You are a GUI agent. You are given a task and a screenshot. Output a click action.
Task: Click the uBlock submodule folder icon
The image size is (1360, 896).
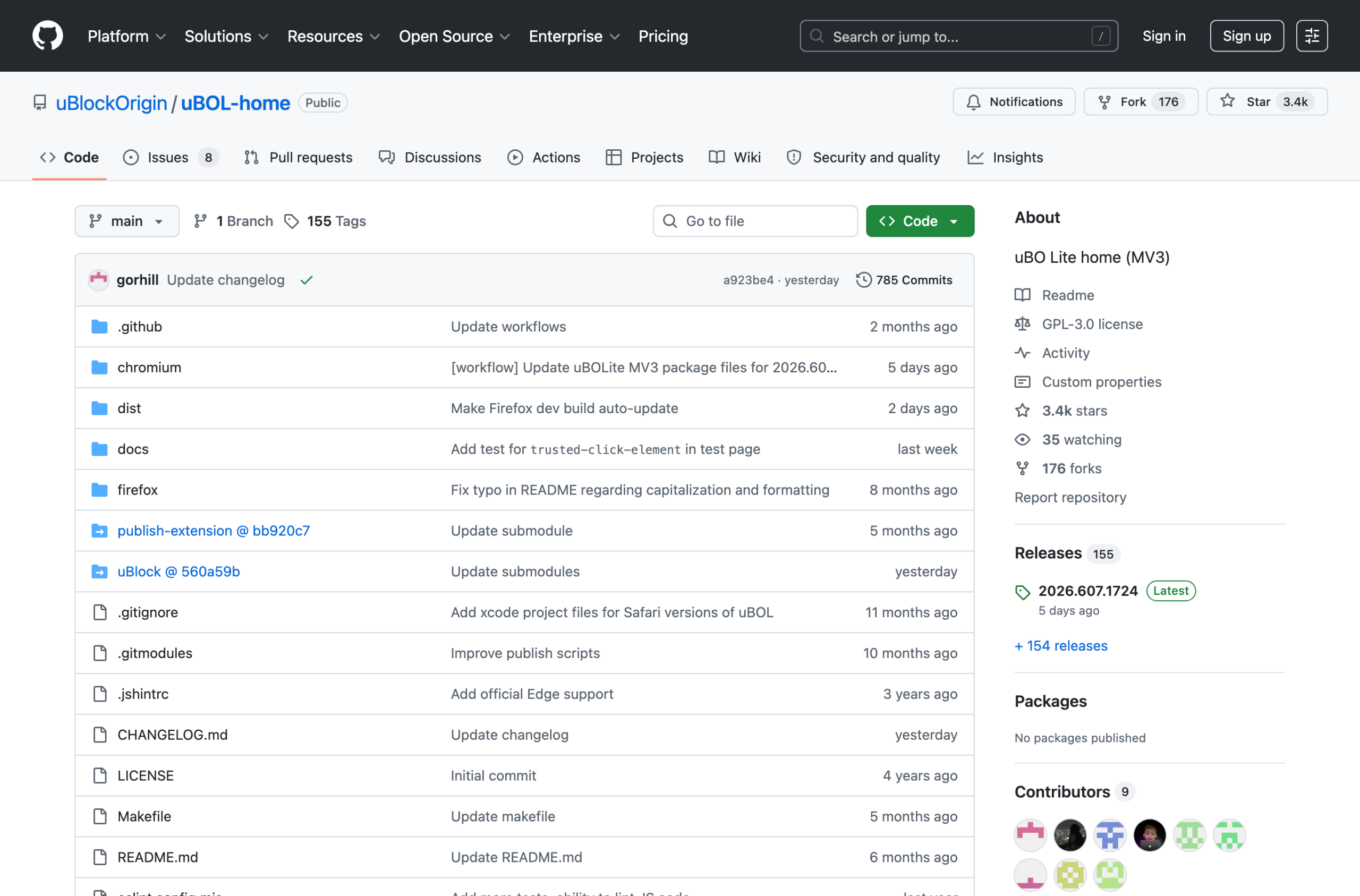pos(99,571)
